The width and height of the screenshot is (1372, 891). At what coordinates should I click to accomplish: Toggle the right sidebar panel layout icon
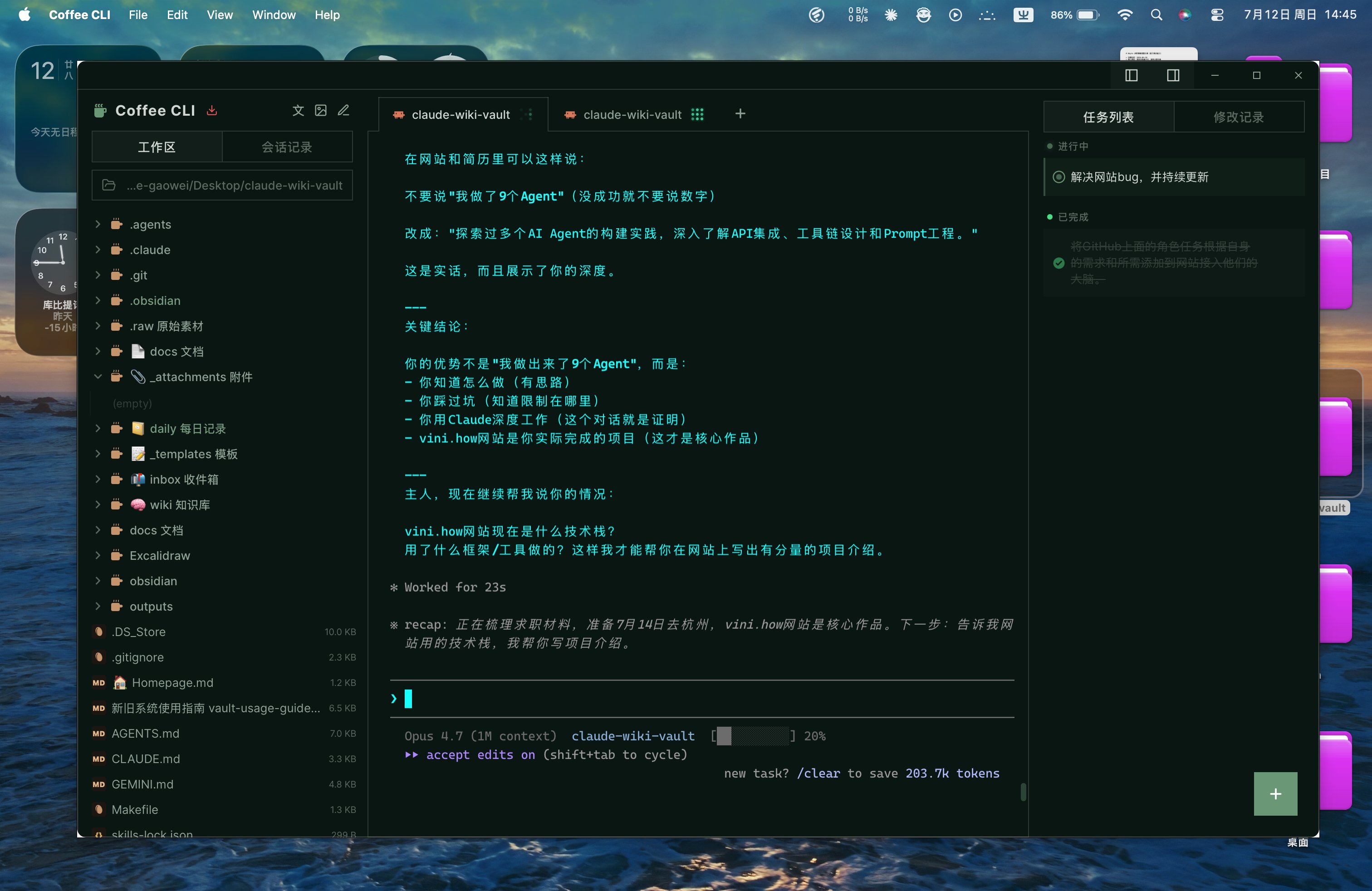(1172, 75)
